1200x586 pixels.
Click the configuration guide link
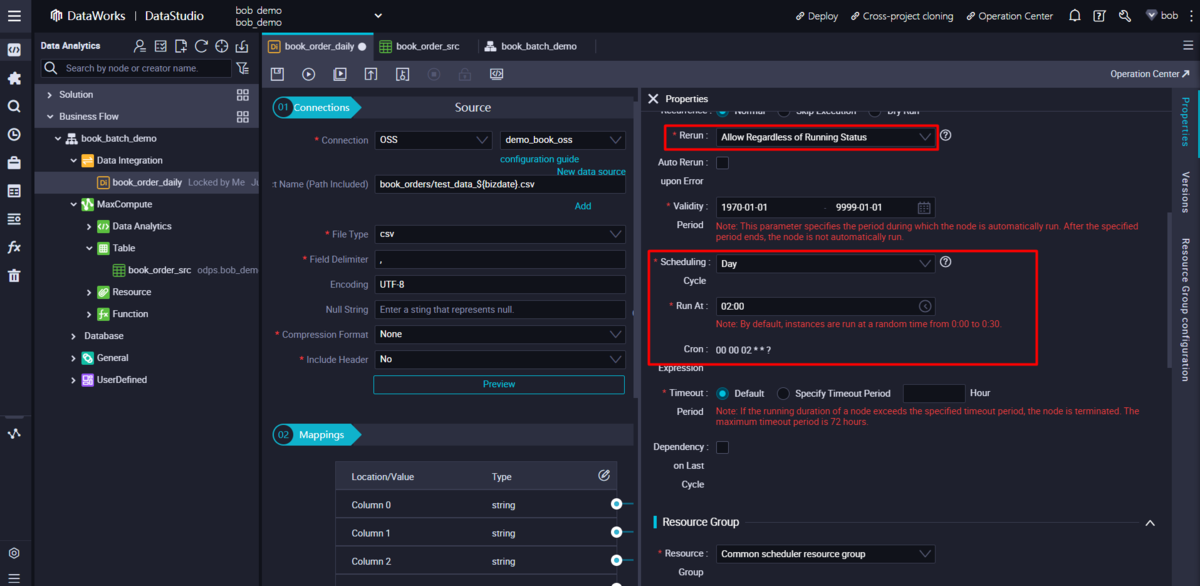coord(539,159)
